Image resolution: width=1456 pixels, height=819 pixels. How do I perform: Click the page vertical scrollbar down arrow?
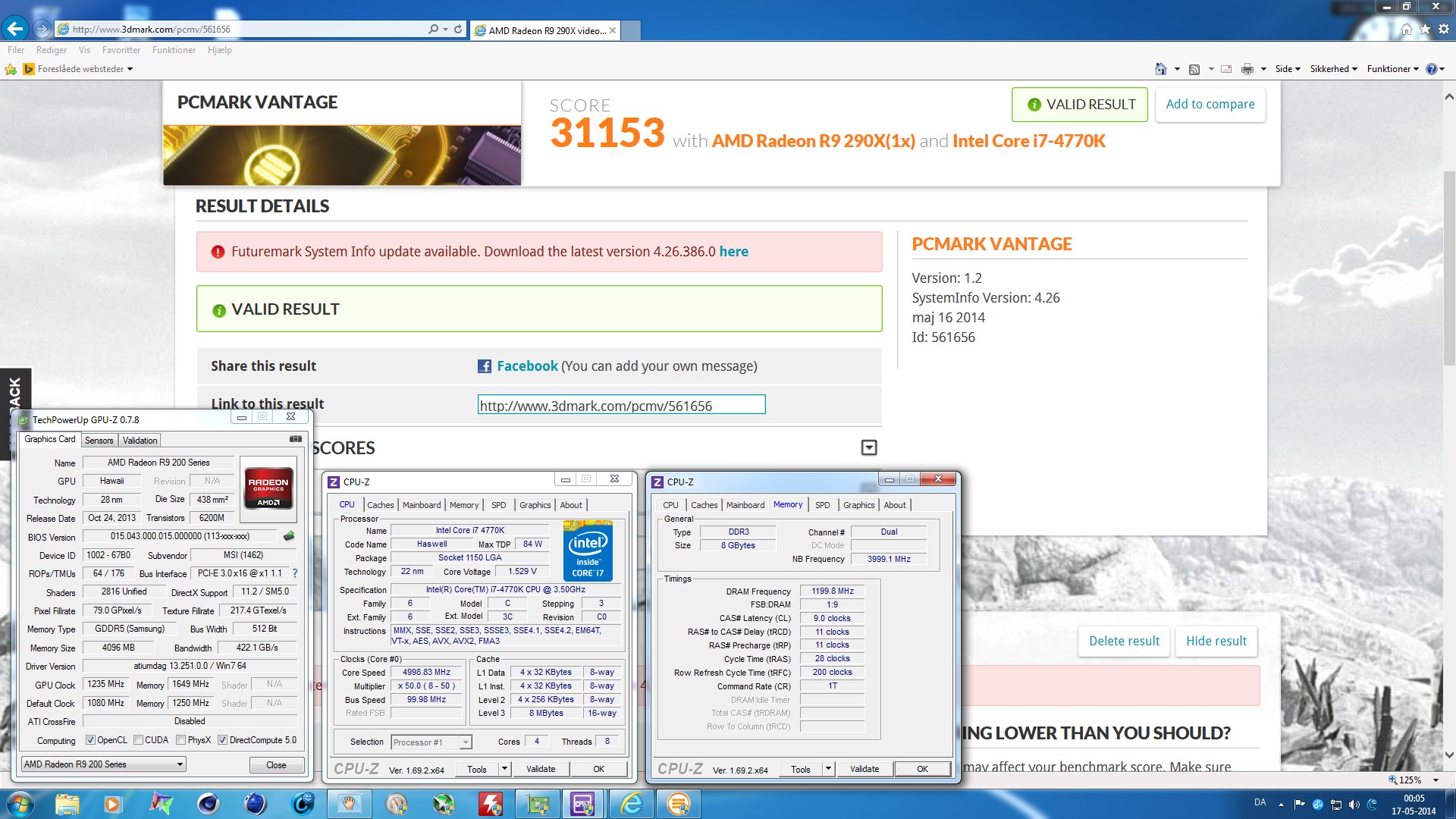click(x=1449, y=755)
